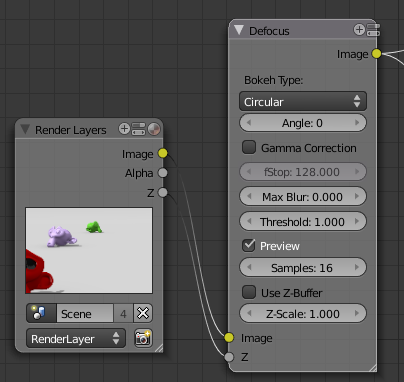The image size is (404, 382).
Task: Enable Use Z-Buffer checkbox
Action: [x=249, y=292]
